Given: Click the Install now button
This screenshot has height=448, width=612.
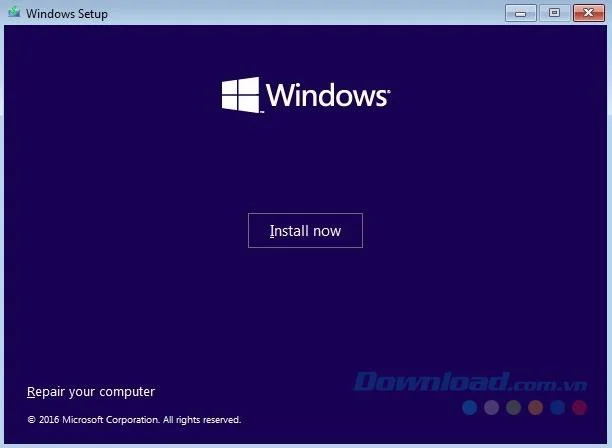Looking at the screenshot, I should 305,231.
